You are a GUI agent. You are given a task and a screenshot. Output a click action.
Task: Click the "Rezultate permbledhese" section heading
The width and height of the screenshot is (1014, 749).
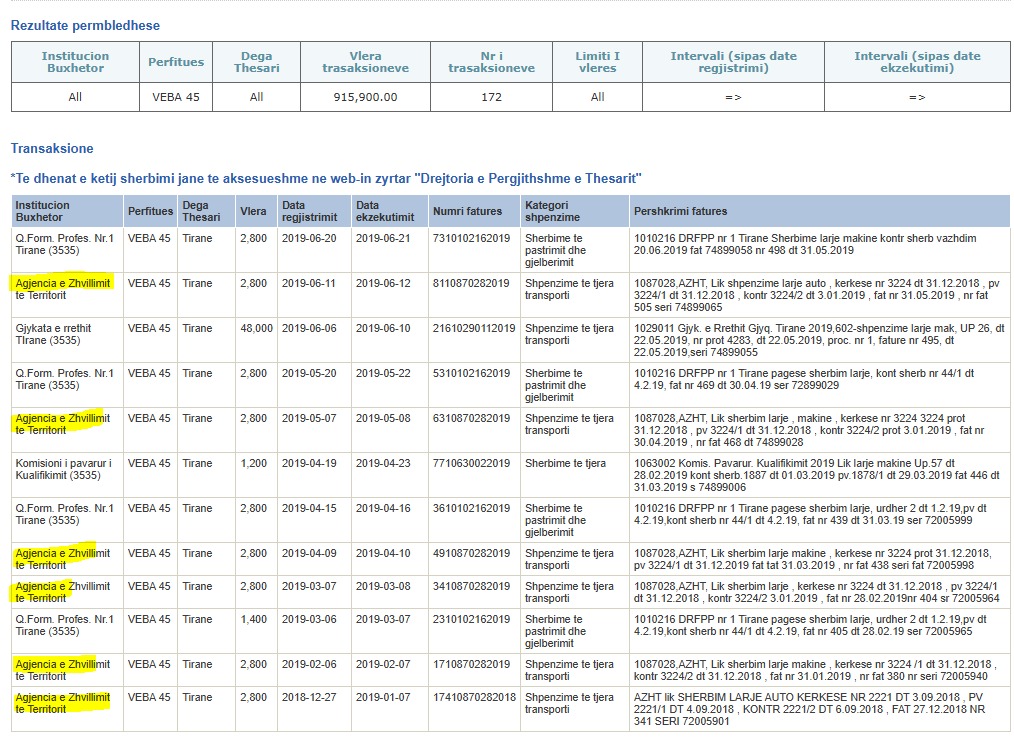click(85, 25)
